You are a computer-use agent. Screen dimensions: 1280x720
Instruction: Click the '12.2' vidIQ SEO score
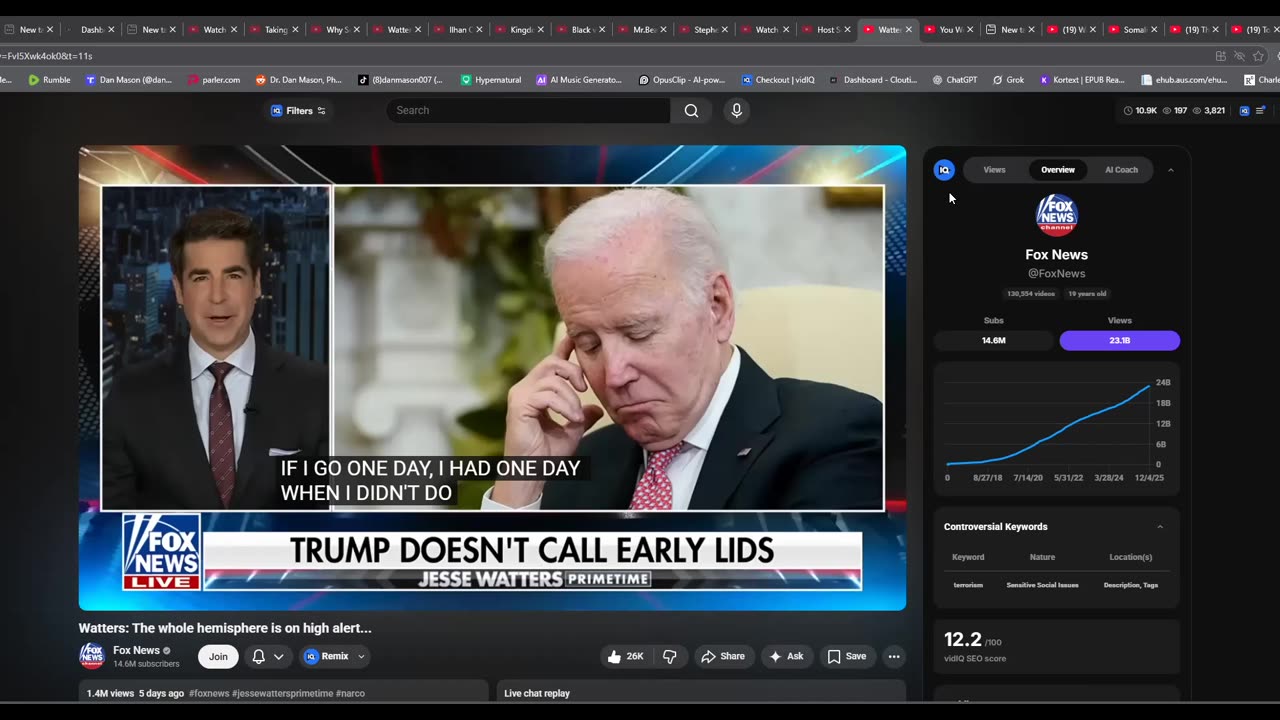962,639
